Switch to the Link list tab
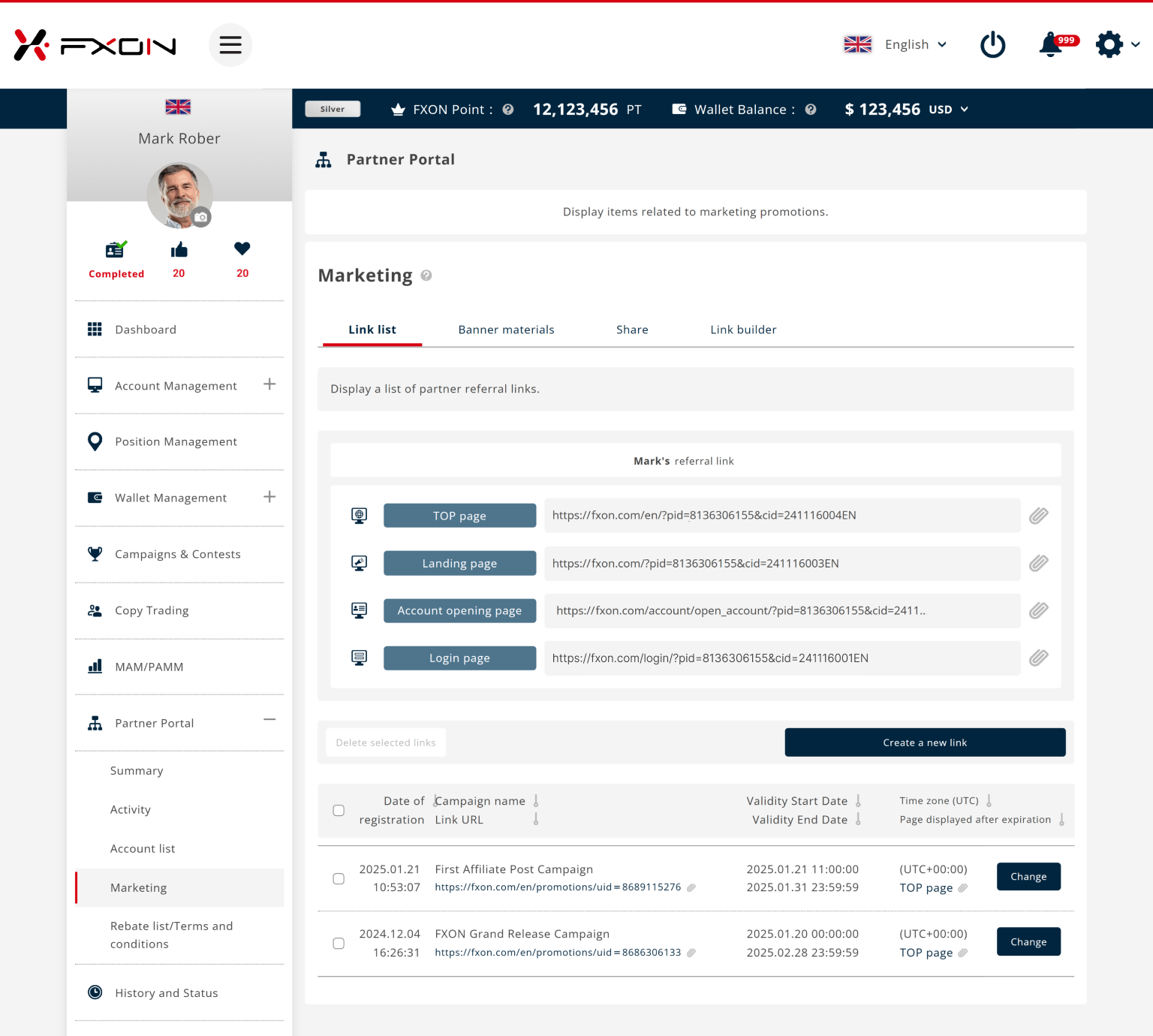The image size is (1153, 1036). (372, 330)
